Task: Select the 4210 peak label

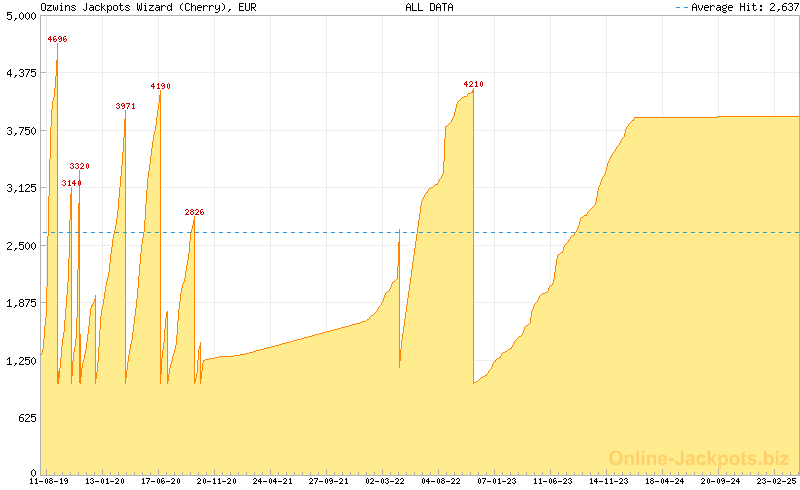Action: [x=473, y=84]
